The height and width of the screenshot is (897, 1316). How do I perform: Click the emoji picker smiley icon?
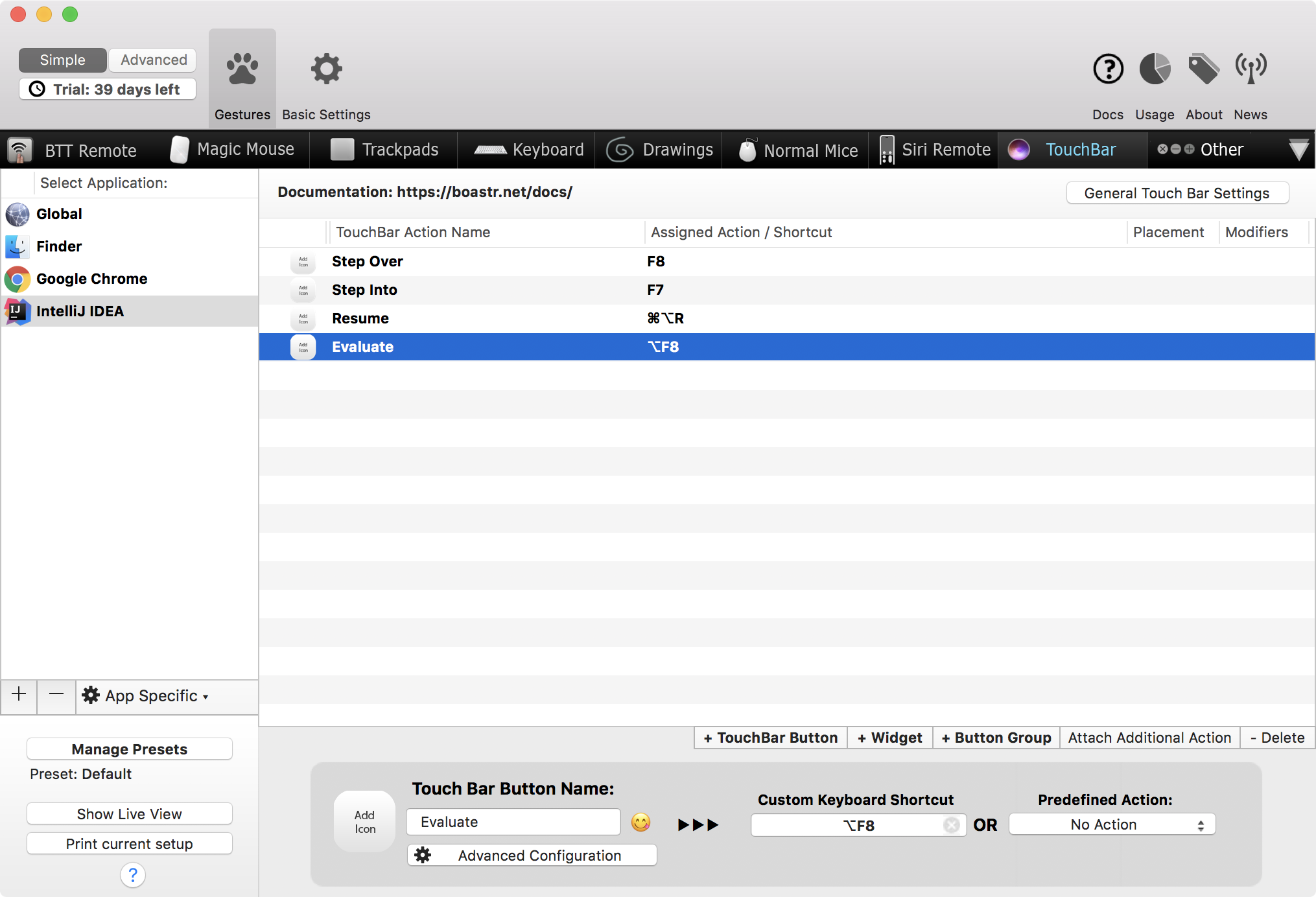coord(640,822)
